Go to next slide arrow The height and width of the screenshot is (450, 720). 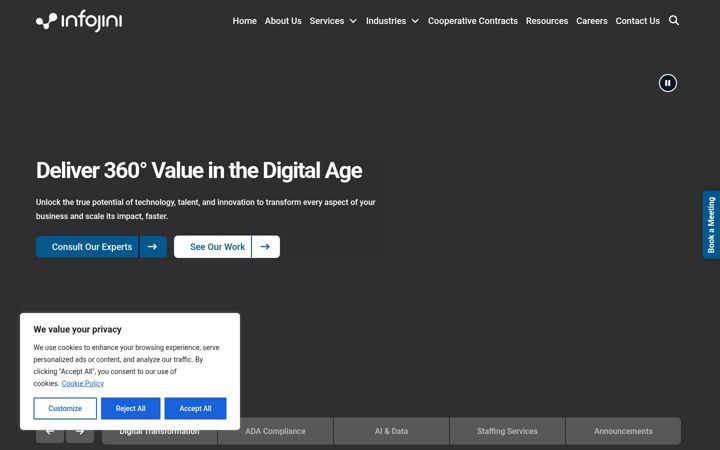[x=80, y=434]
